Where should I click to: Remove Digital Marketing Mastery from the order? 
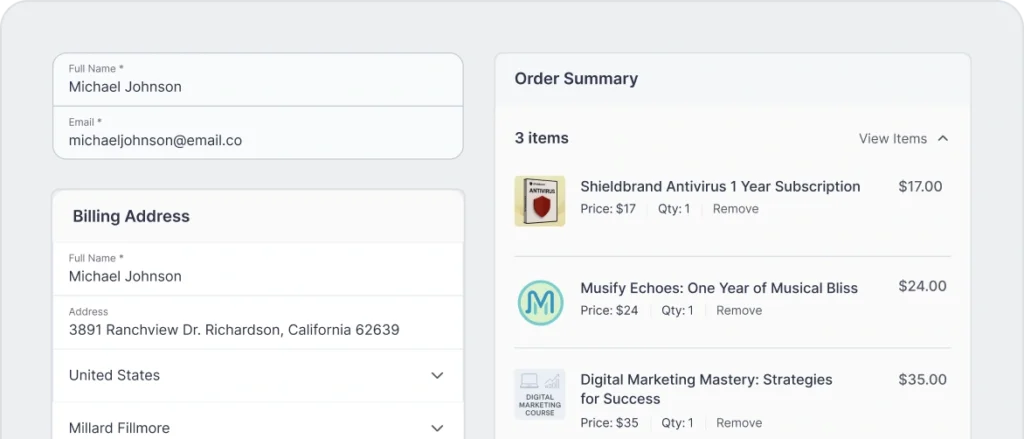click(x=739, y=423)
